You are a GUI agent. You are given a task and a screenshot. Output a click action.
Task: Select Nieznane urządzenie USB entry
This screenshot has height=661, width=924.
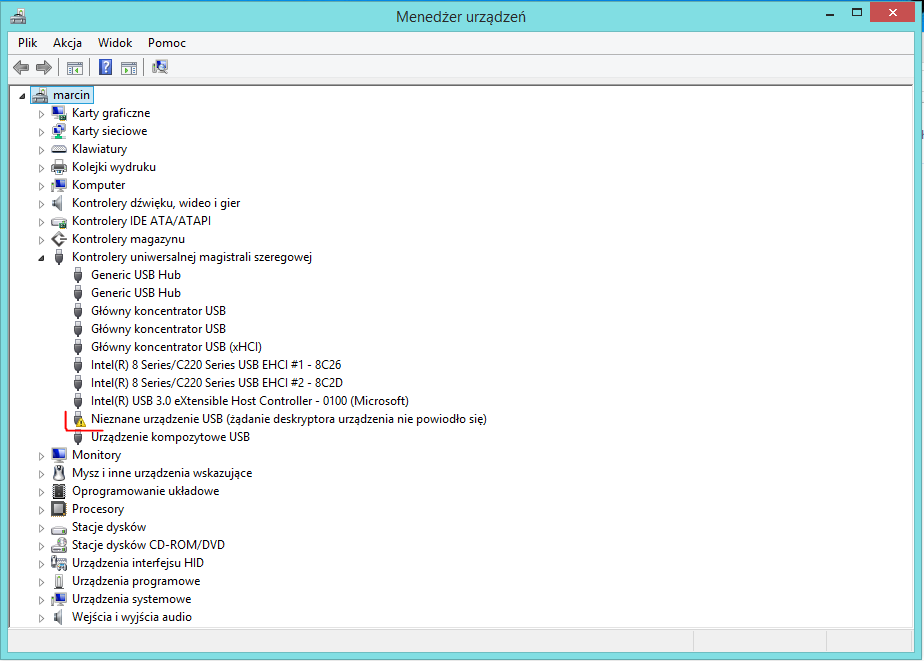coord(289,419)
